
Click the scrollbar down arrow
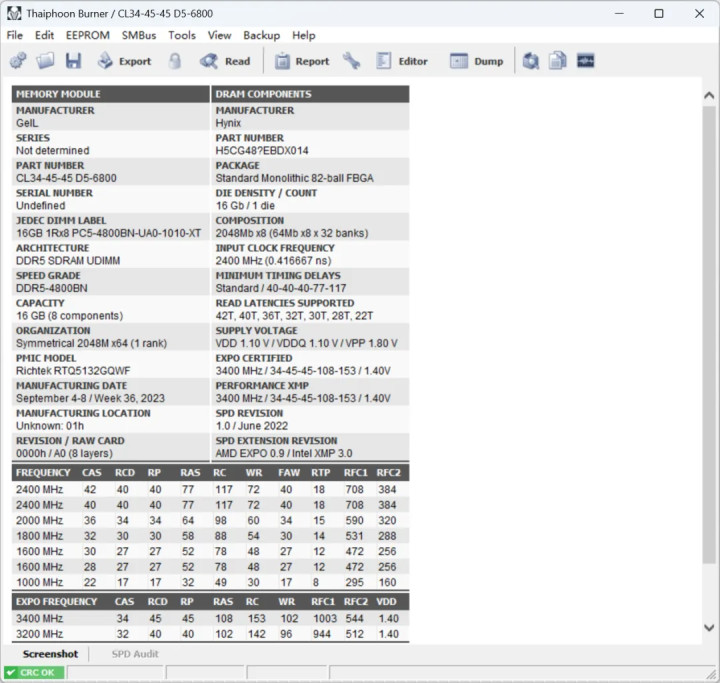pyautogui.click(x=709, y=627)
